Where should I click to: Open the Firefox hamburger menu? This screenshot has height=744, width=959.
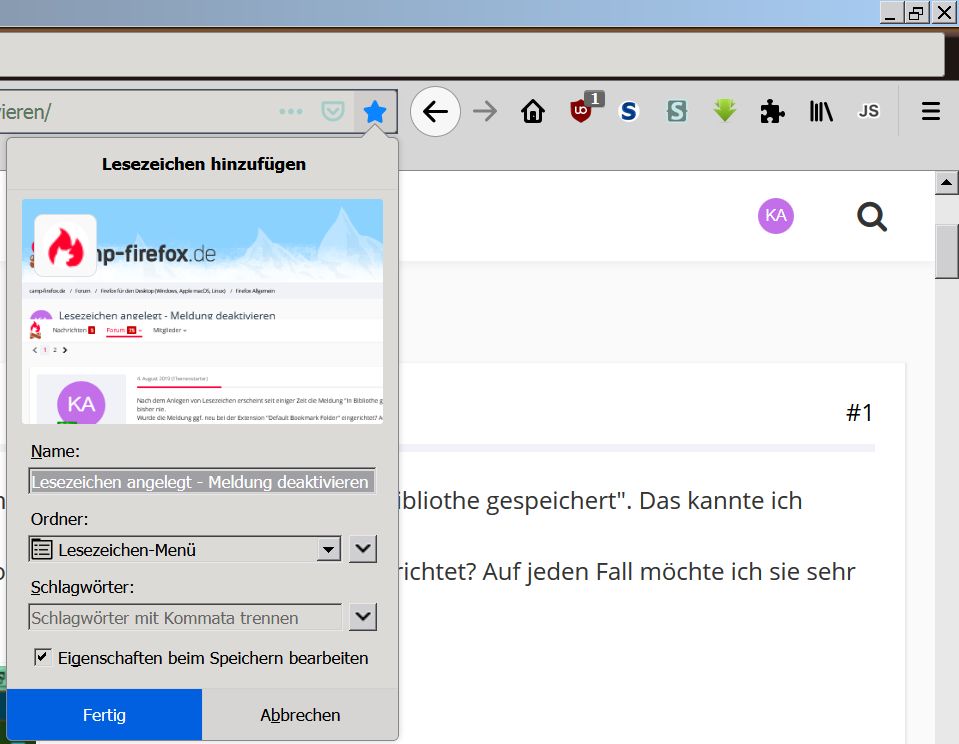pos(931,111)
